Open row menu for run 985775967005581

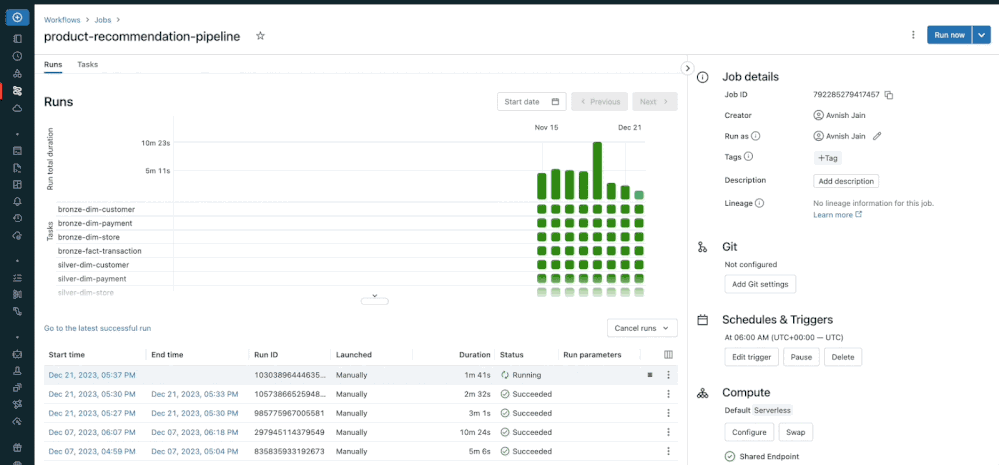tap(668, 413)
